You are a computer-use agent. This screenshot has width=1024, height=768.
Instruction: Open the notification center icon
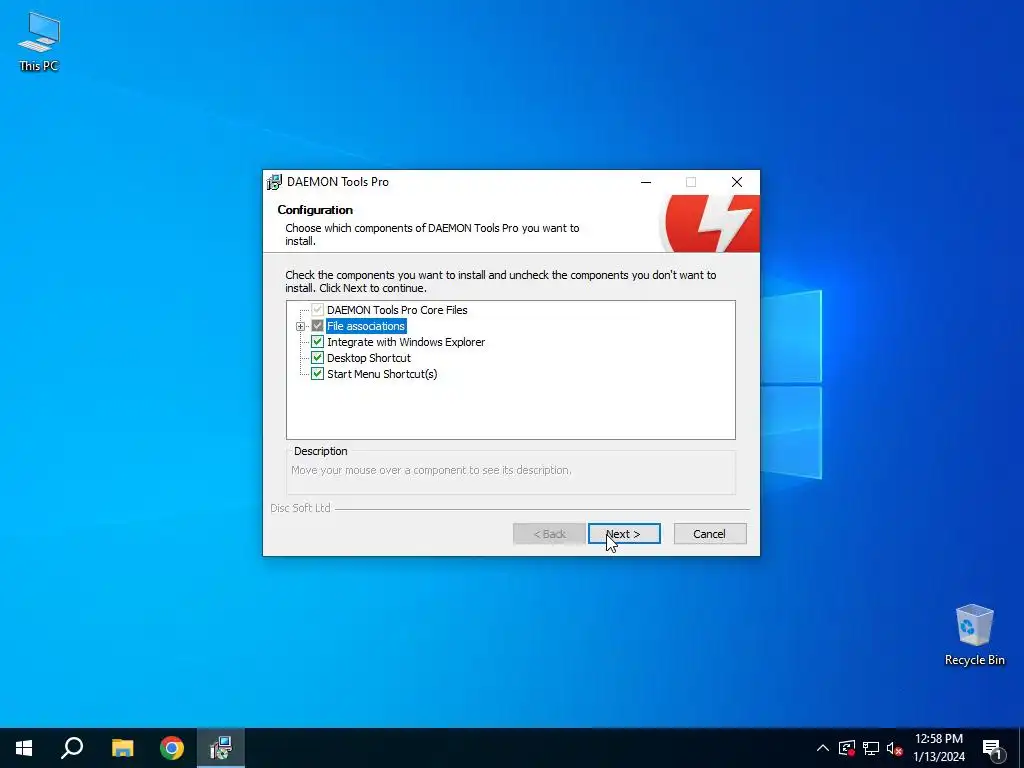tap(993, 748)
